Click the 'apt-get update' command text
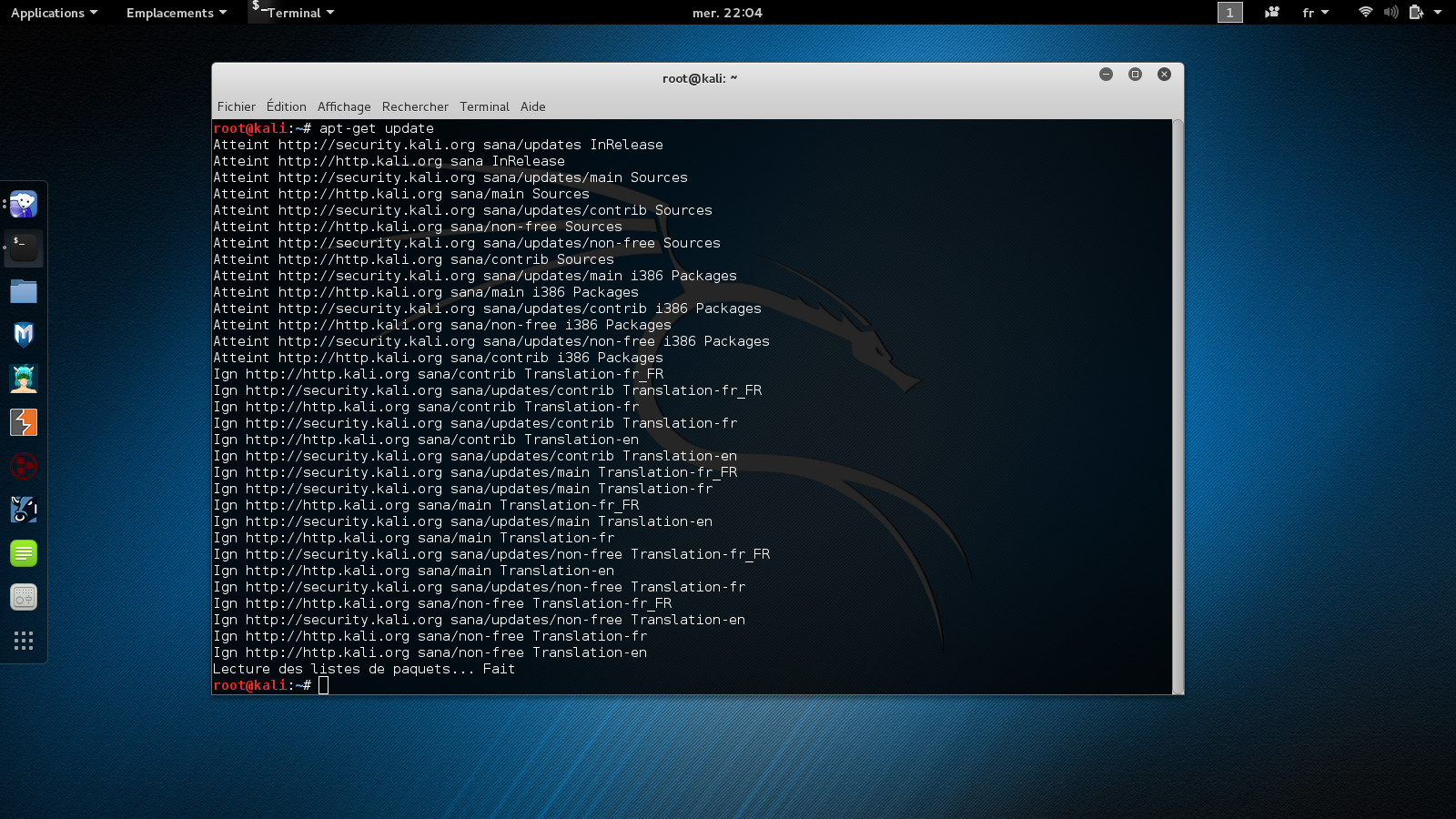1456x819 pixels. (377, 128)
